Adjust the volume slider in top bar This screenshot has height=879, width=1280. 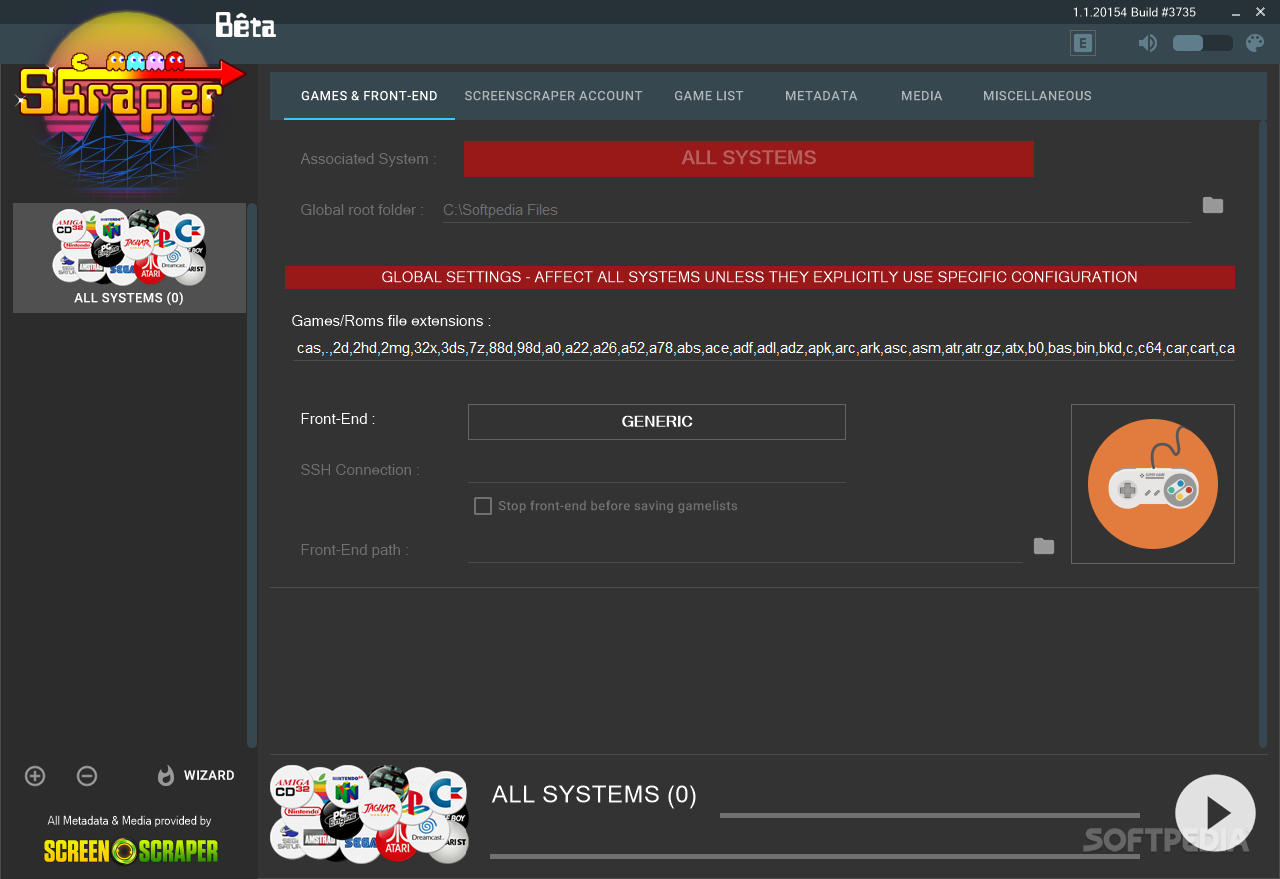click(1202, 43)
